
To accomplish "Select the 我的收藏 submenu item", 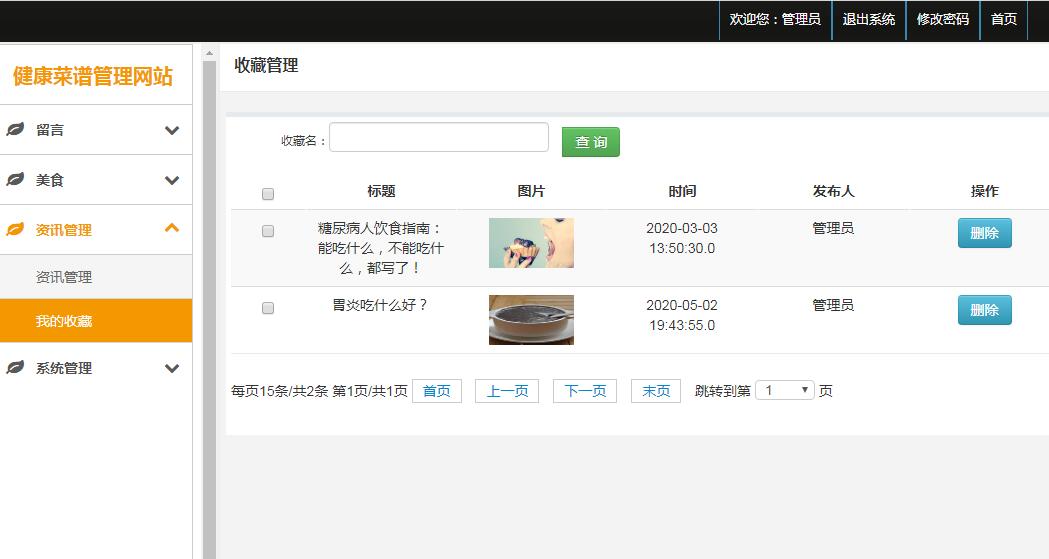I will tap(96, 321).
